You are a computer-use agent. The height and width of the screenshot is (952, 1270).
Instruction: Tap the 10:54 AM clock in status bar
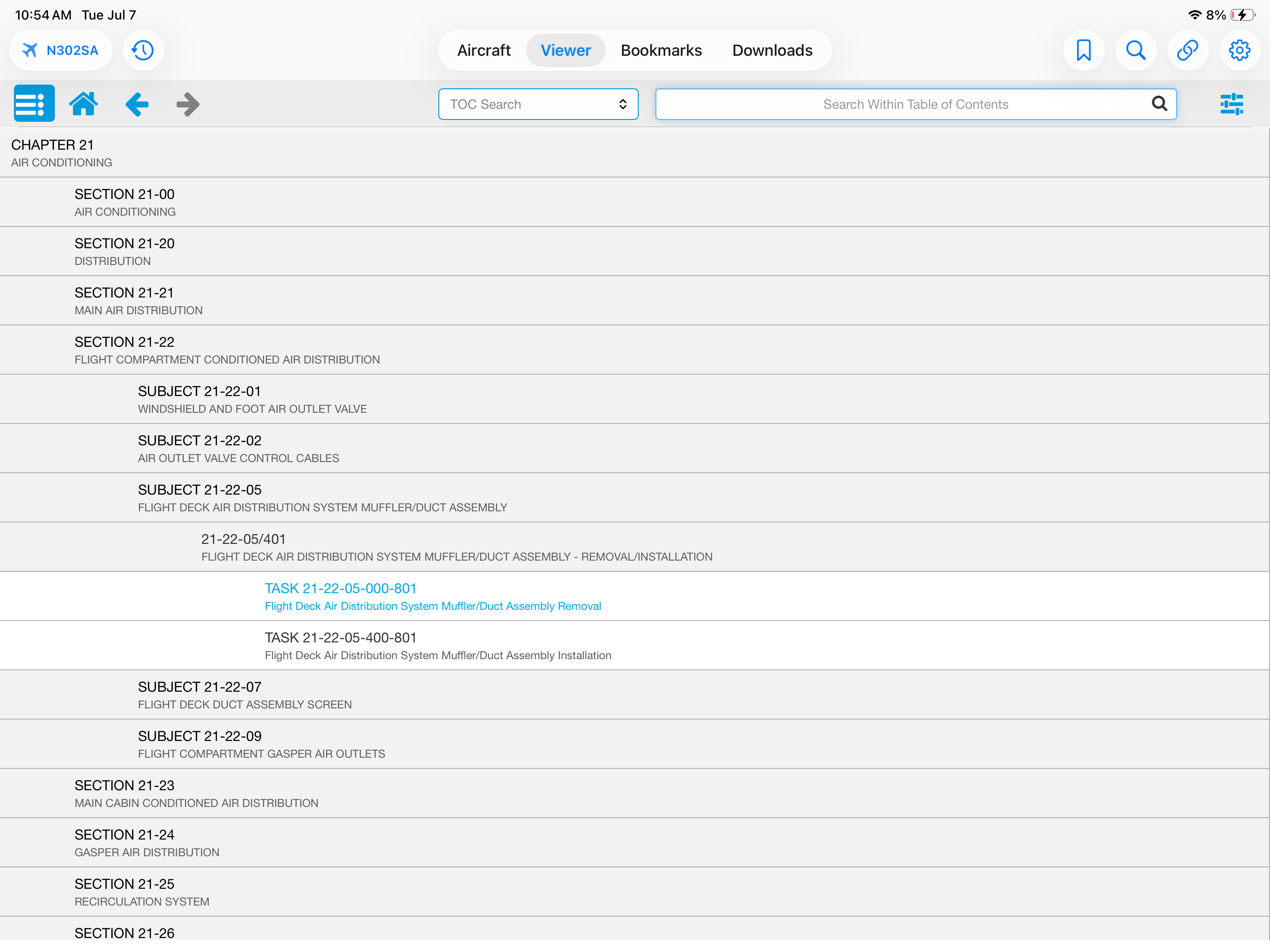tap(43, 15)
